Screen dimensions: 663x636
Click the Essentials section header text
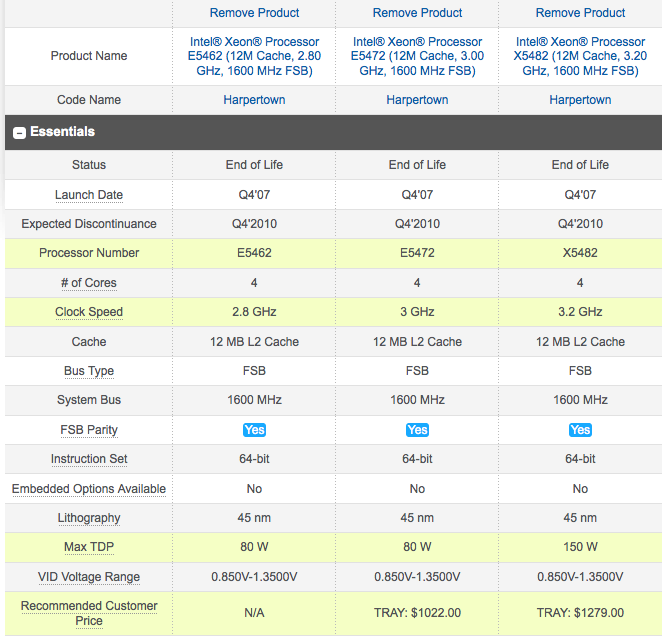pos(63,132)
